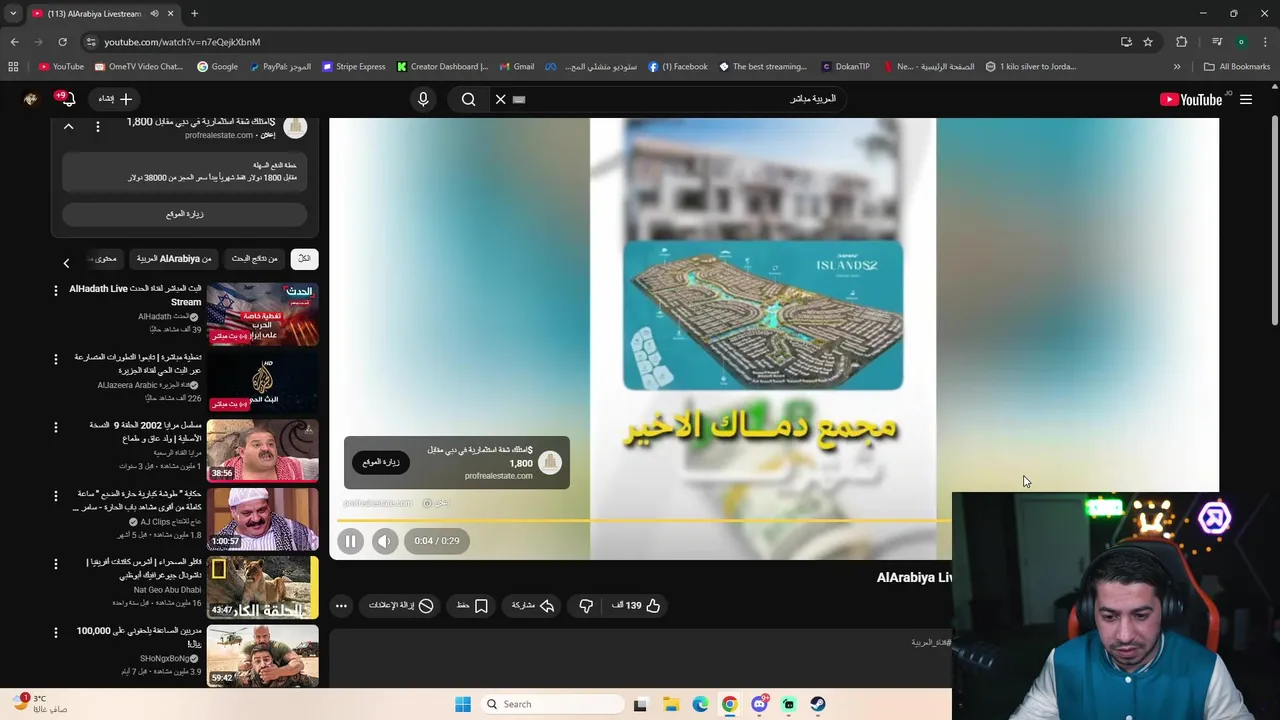Click the yellow ad progress bar

tap(643, 521)
